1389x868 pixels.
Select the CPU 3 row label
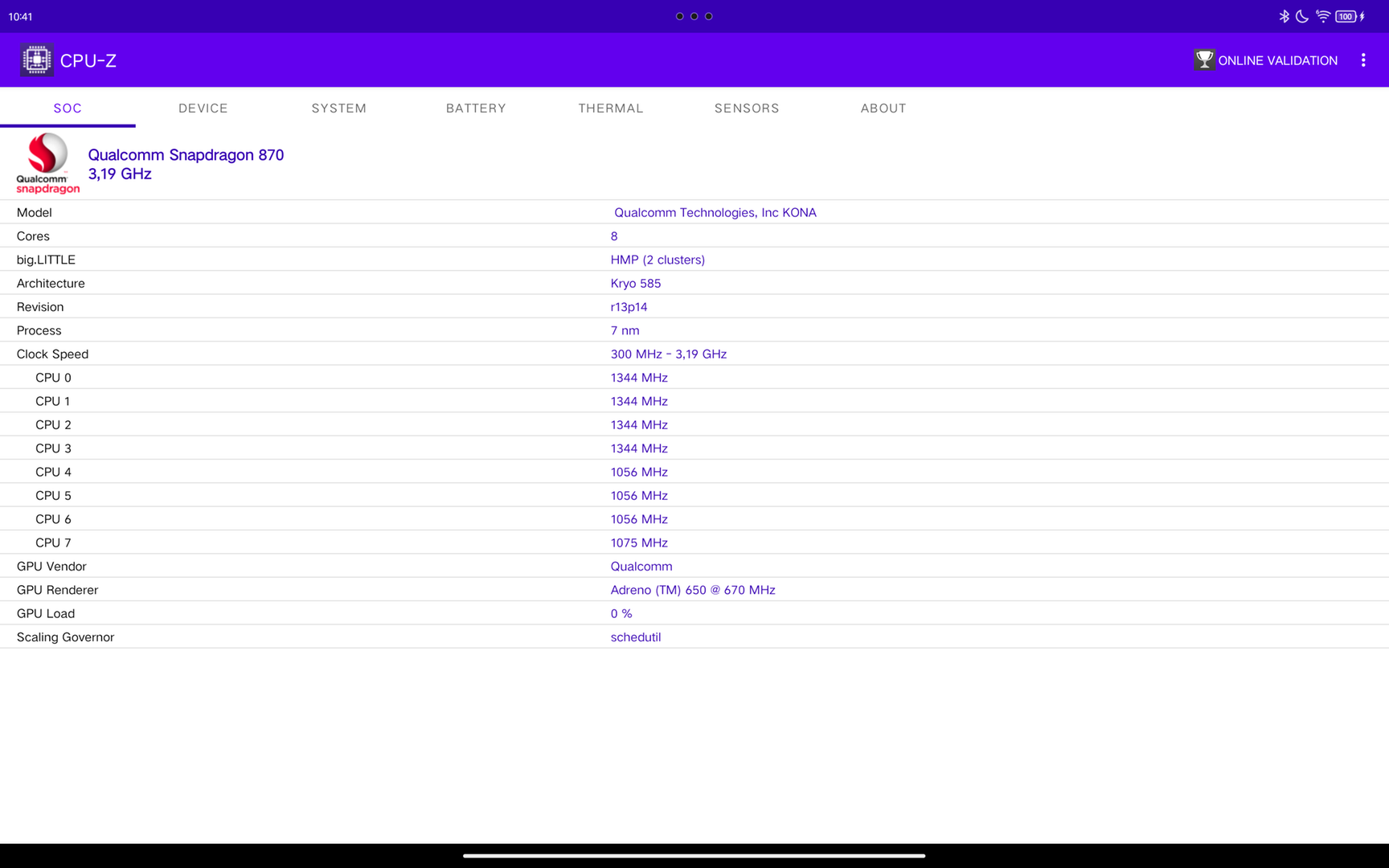click(x=53, y=448)
